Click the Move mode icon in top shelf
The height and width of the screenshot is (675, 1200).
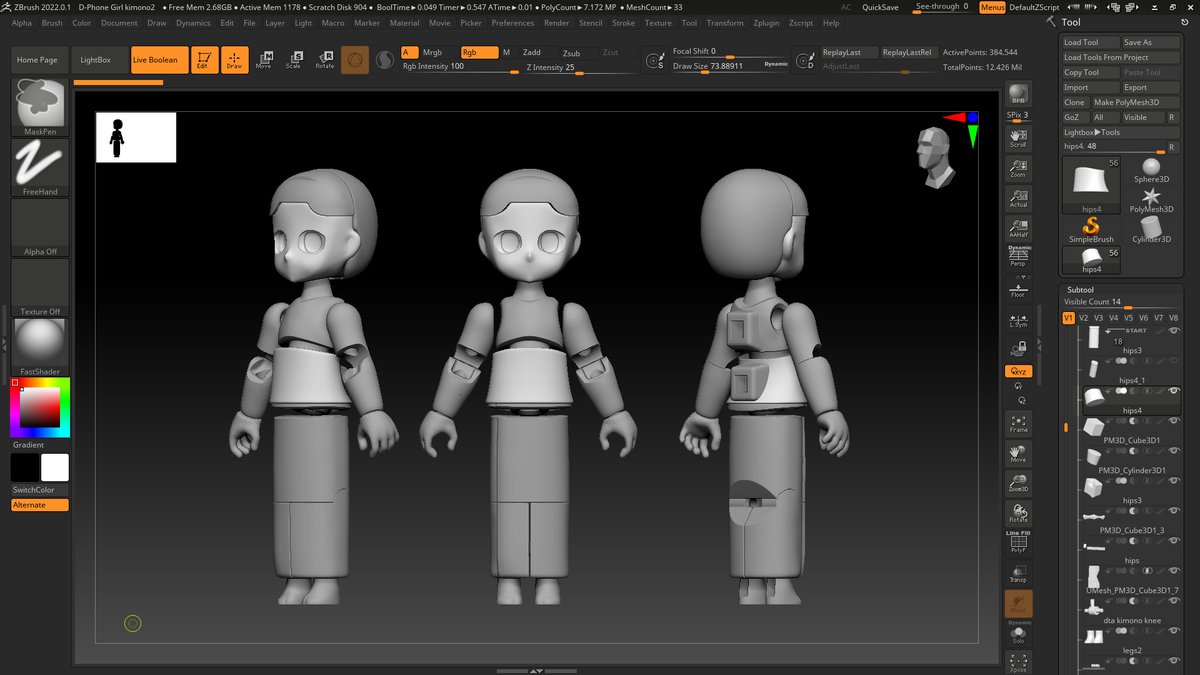pyautogui.click(x=263, y=60)
